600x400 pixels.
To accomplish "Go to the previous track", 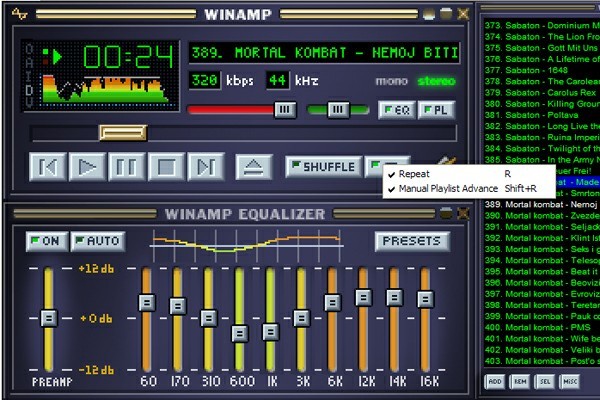I will 47,167.
